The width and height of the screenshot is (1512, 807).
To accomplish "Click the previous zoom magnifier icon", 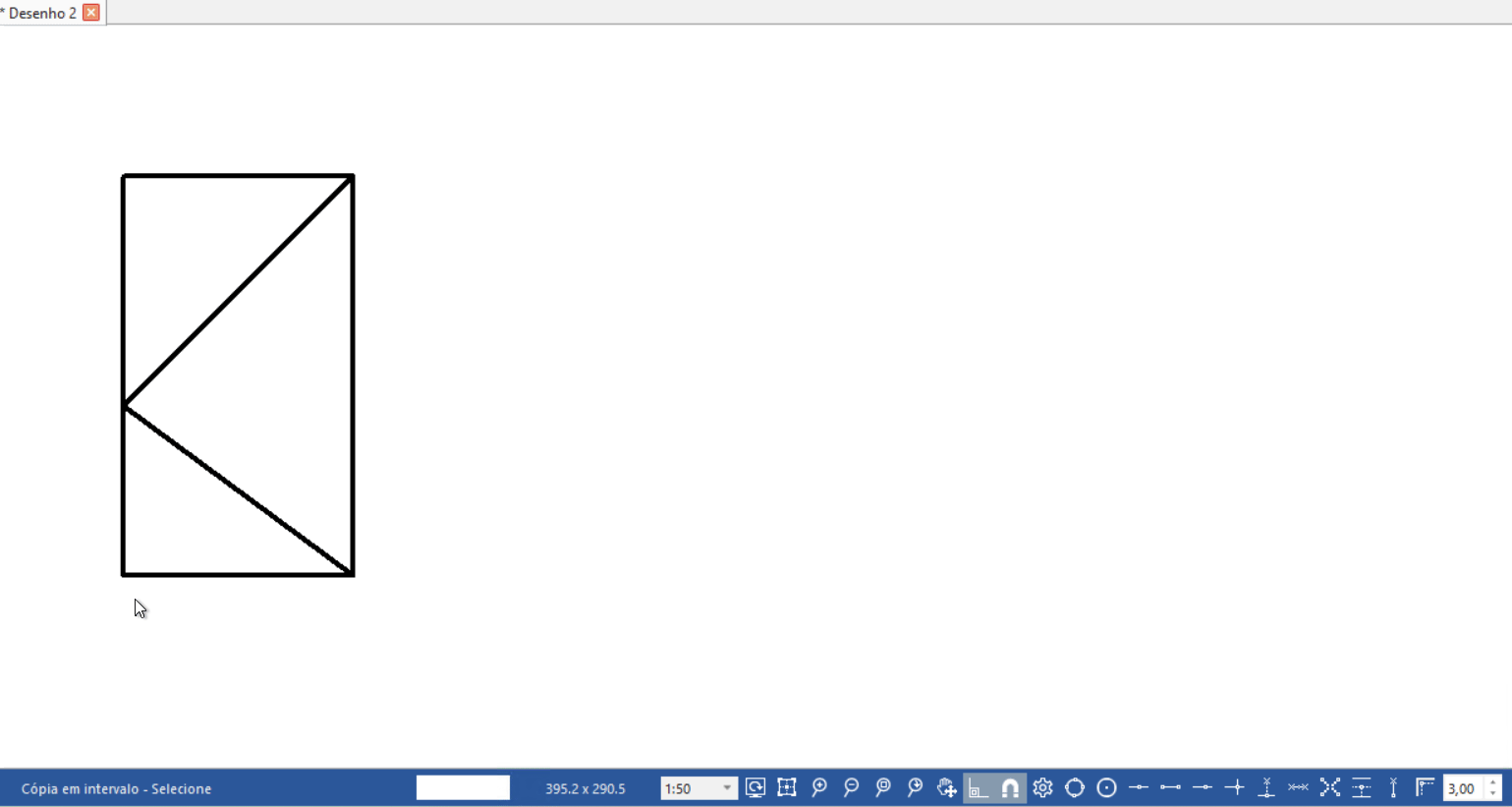I will coord(915,787).
